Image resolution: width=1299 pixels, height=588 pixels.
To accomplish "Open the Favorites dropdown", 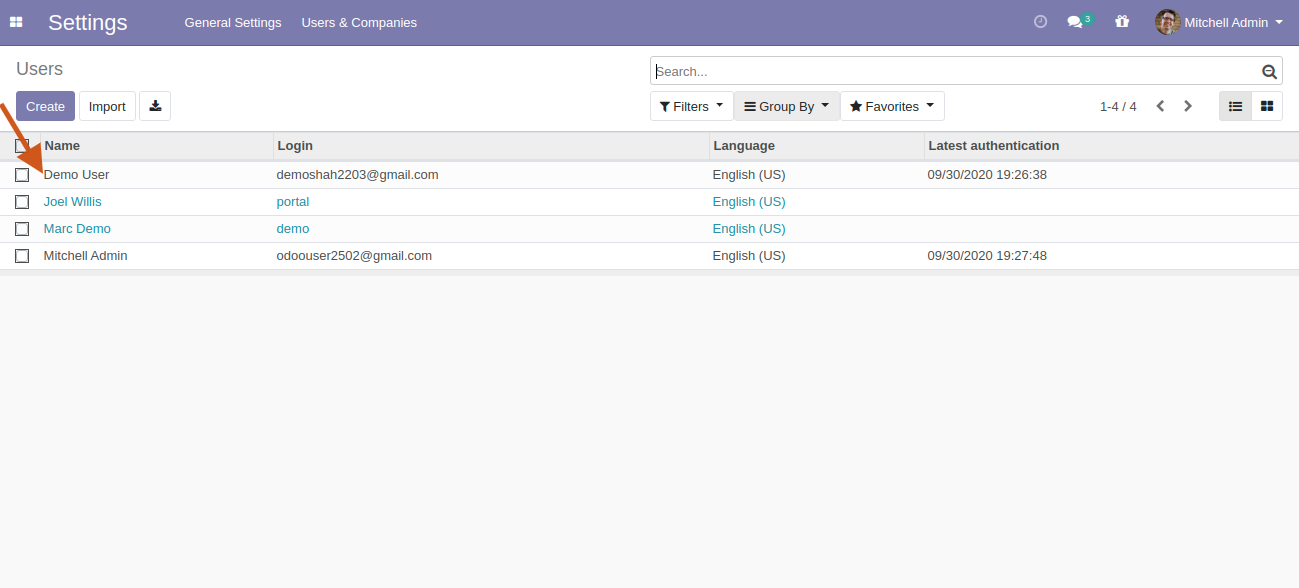I will (892, 106).
